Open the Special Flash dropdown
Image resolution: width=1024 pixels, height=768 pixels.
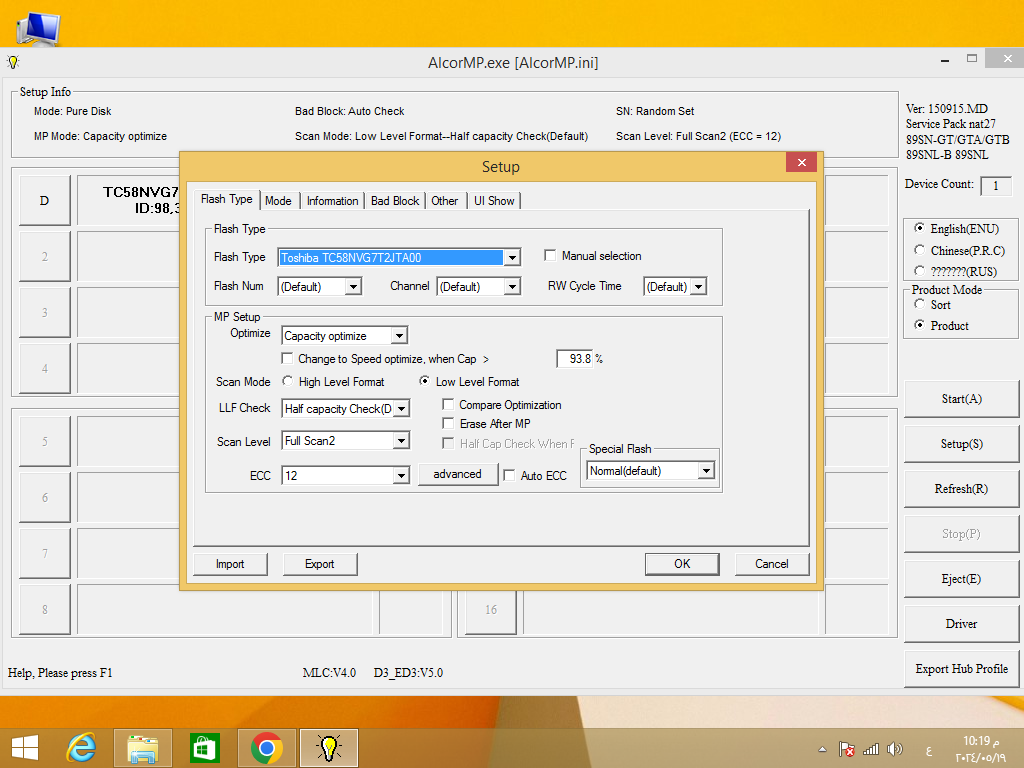[706, 471]
